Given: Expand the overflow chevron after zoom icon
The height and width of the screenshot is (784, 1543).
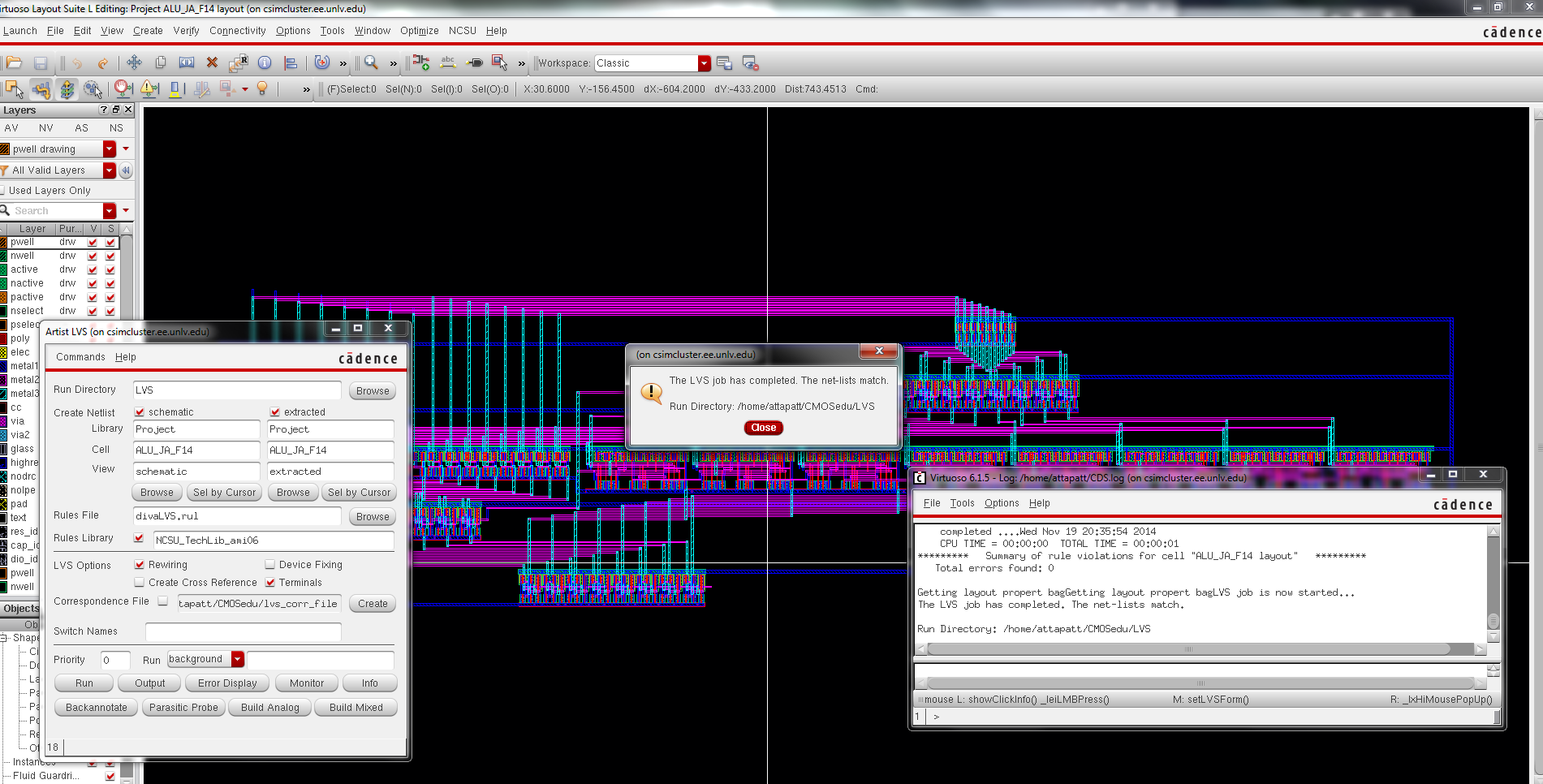Looking at the screenshot, I should [x=394, y=63].
